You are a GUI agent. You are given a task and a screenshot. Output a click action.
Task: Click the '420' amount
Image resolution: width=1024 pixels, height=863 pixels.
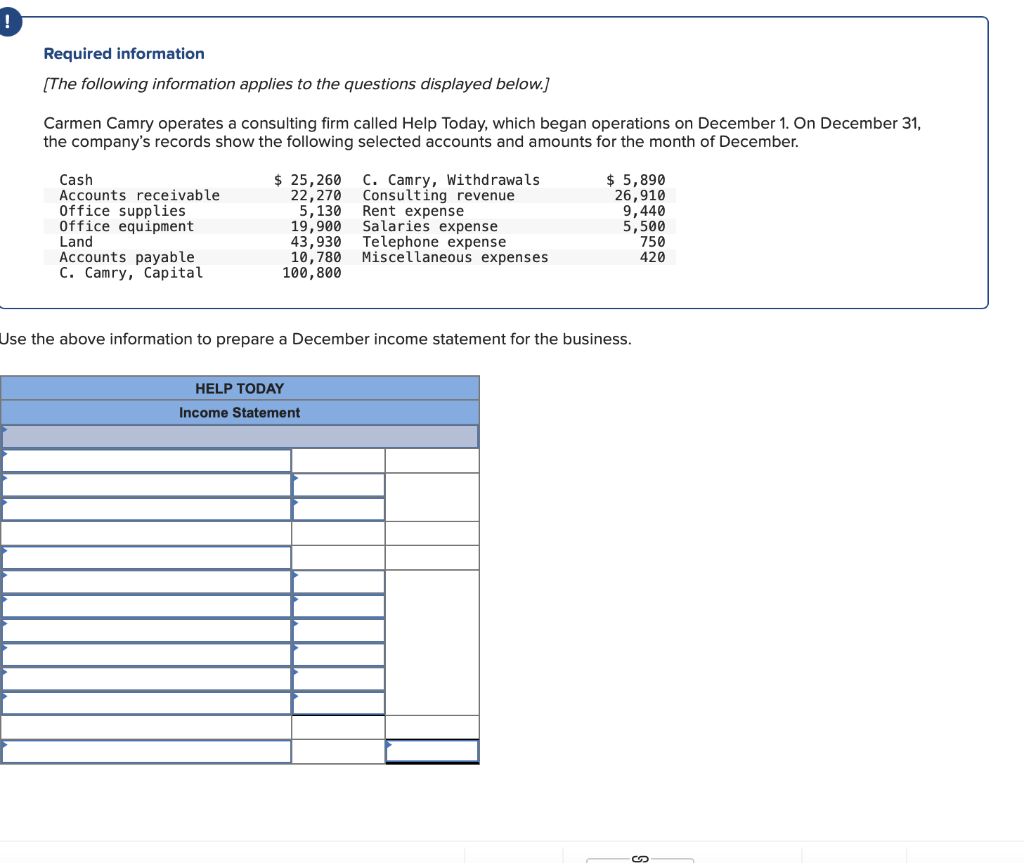pos(652,257)
